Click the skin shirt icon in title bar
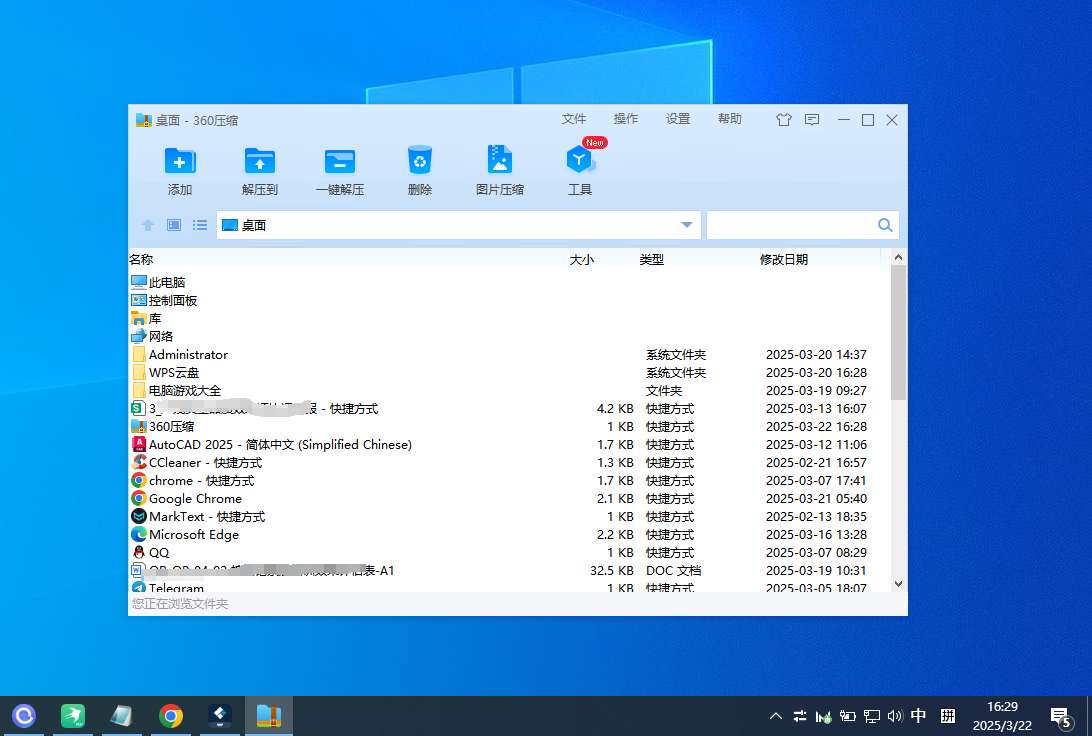1092x736 pixels. (x=783, y=120)
